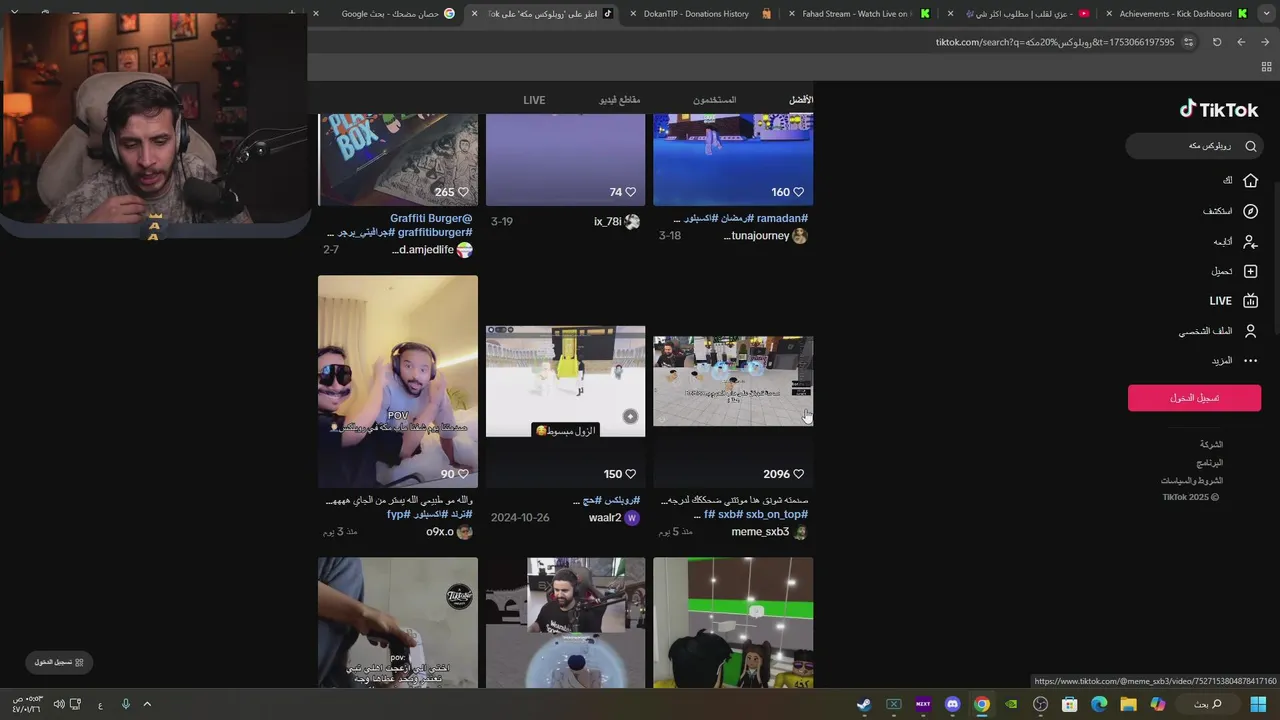1280x720 pixels.
Task: Open the Company footer link
Action: click(x=1211, y=444)
